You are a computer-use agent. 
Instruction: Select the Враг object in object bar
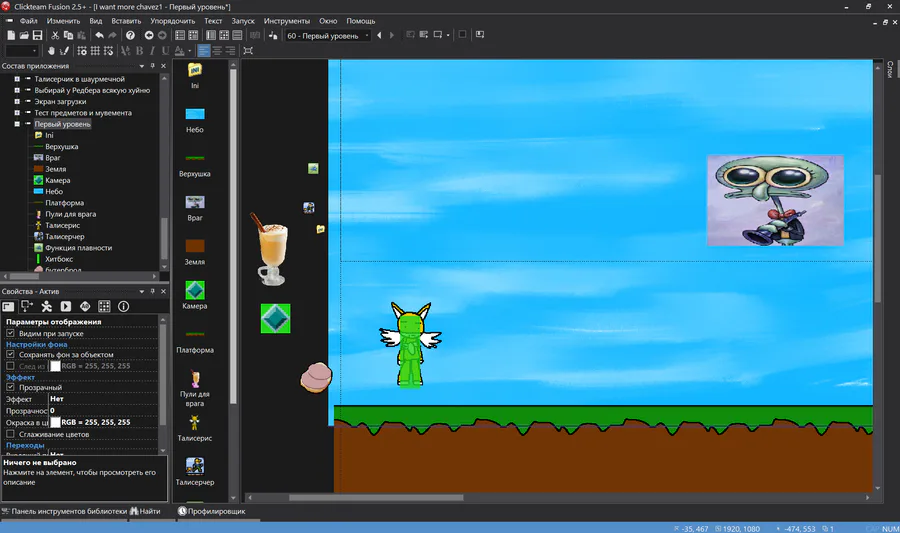pos(195,208)
